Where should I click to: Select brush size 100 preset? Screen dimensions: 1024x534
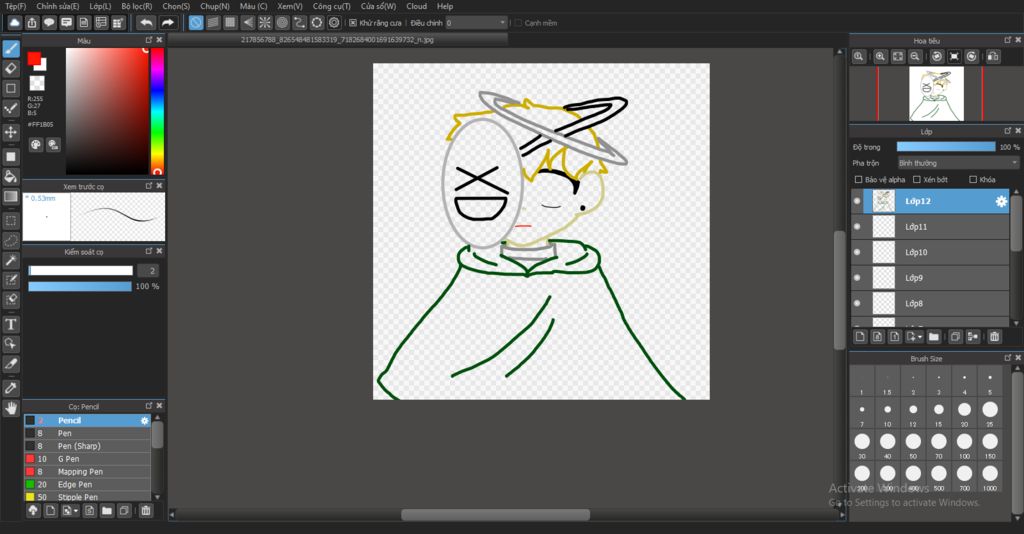tap(965, 444)
